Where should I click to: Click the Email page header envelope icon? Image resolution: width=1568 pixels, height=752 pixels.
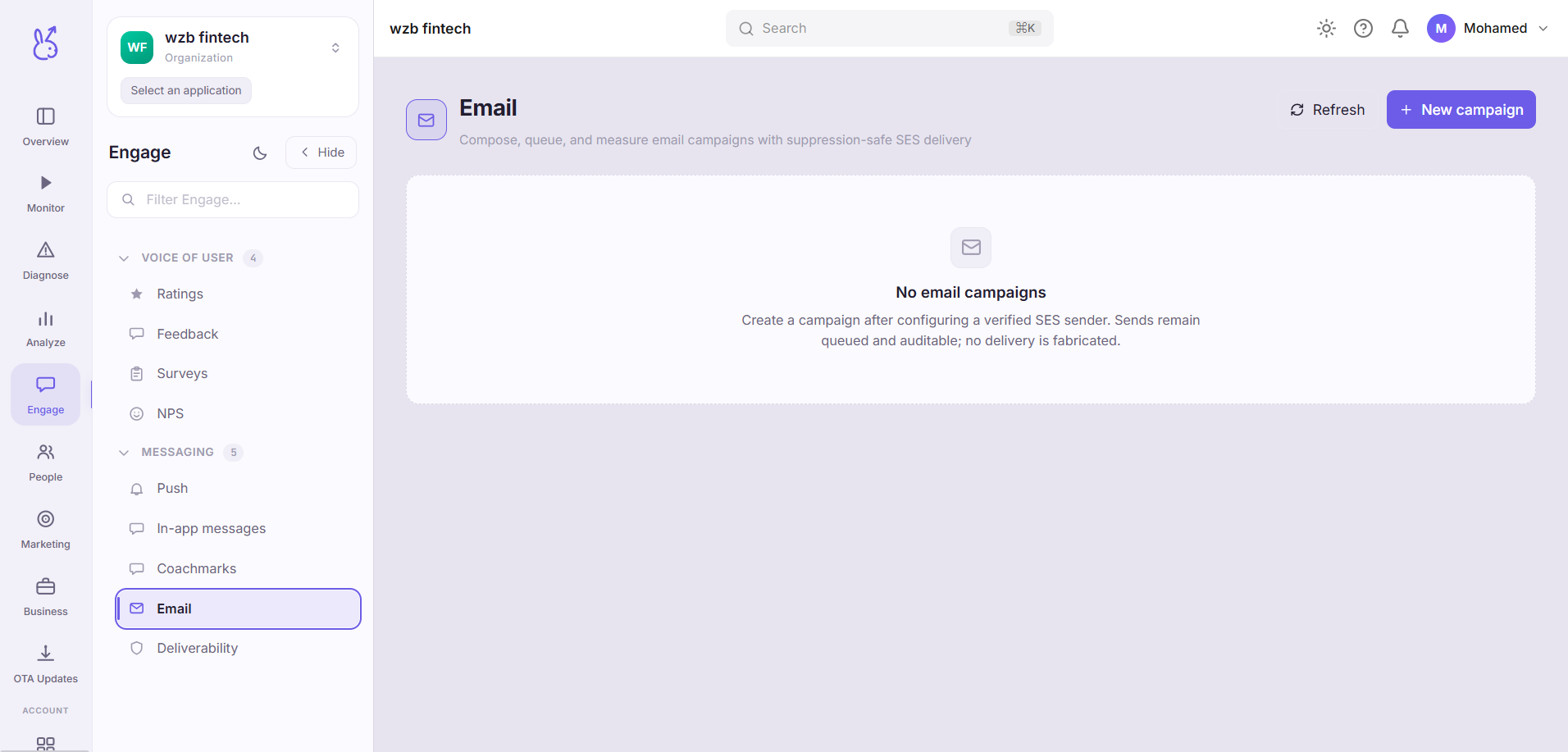point(426,120)
